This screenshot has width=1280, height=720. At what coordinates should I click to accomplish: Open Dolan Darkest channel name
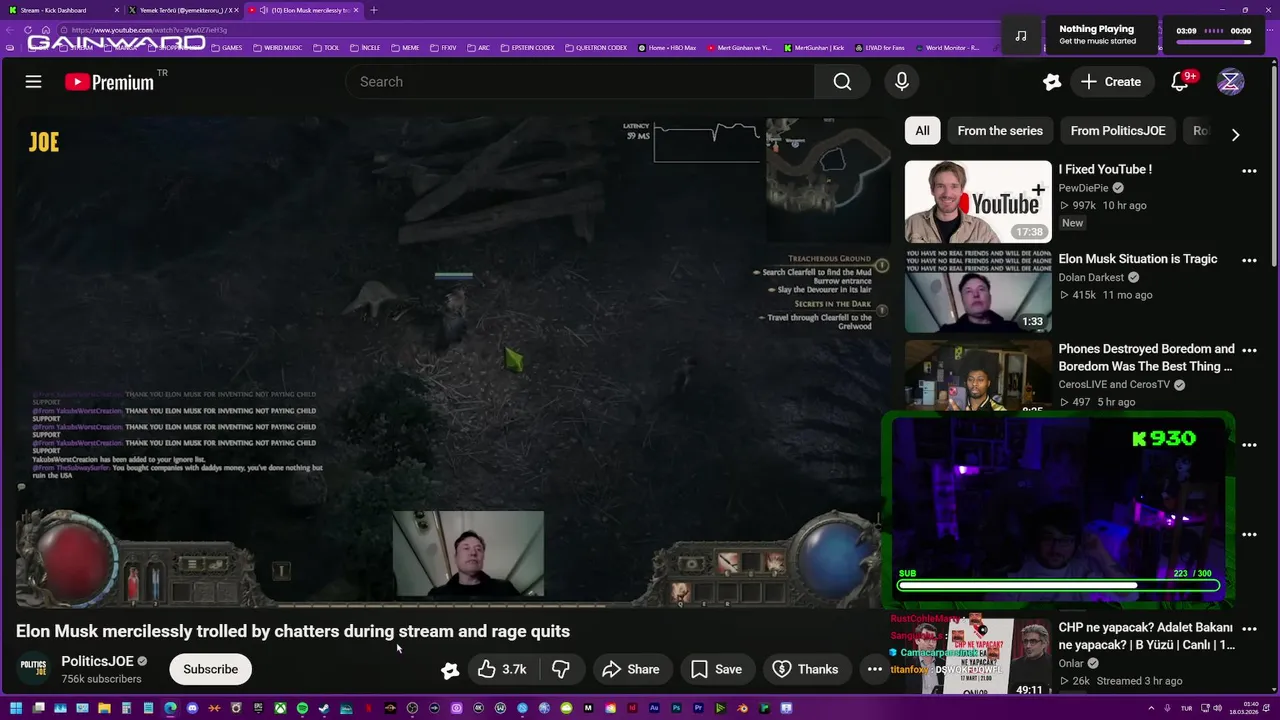[x=1091, y=277]
